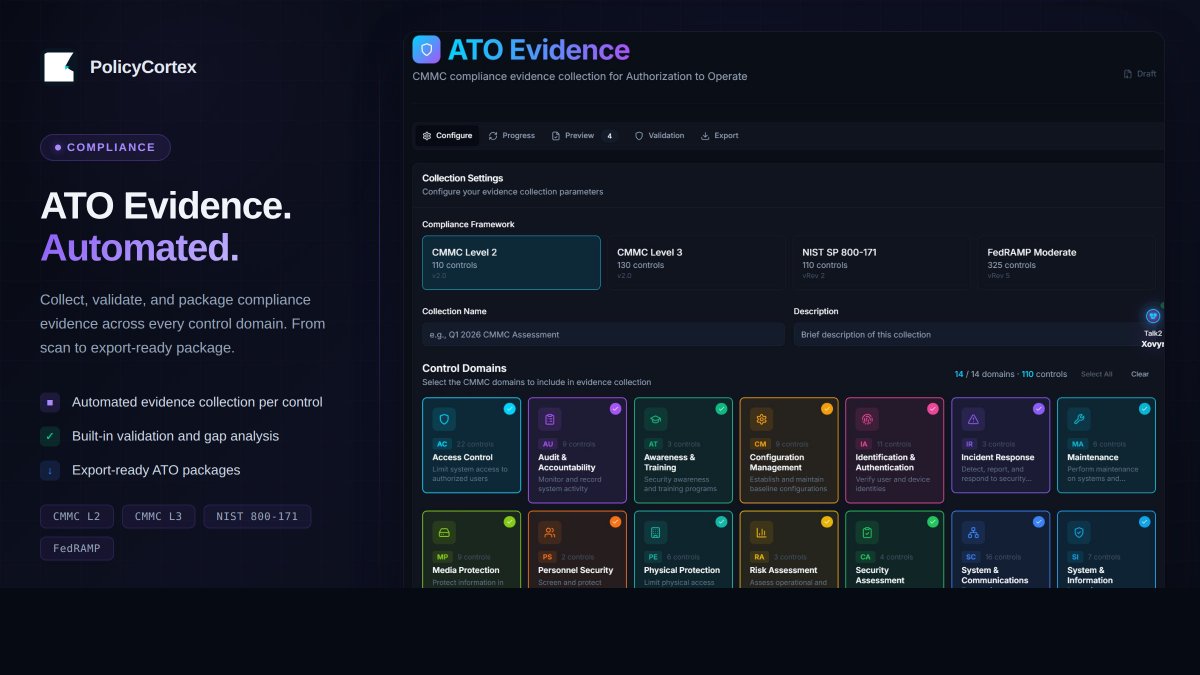Uncheck the Identification & Authentication domain checkmark
1200x675 pixels.
point(933,408)
